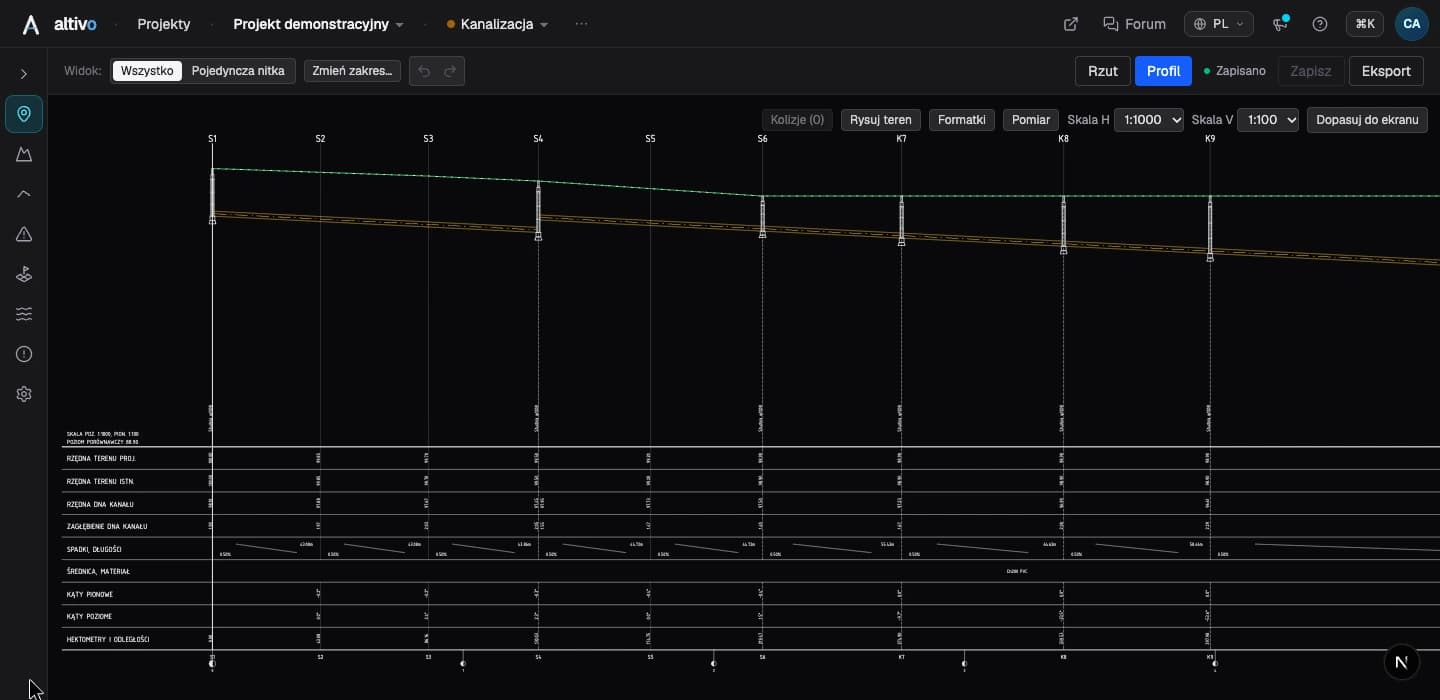Viewport: 1440px width, 700px height.
Task: Select the upward caret sidebar icon
Action: pyautogui.click(x=24, y=194)
